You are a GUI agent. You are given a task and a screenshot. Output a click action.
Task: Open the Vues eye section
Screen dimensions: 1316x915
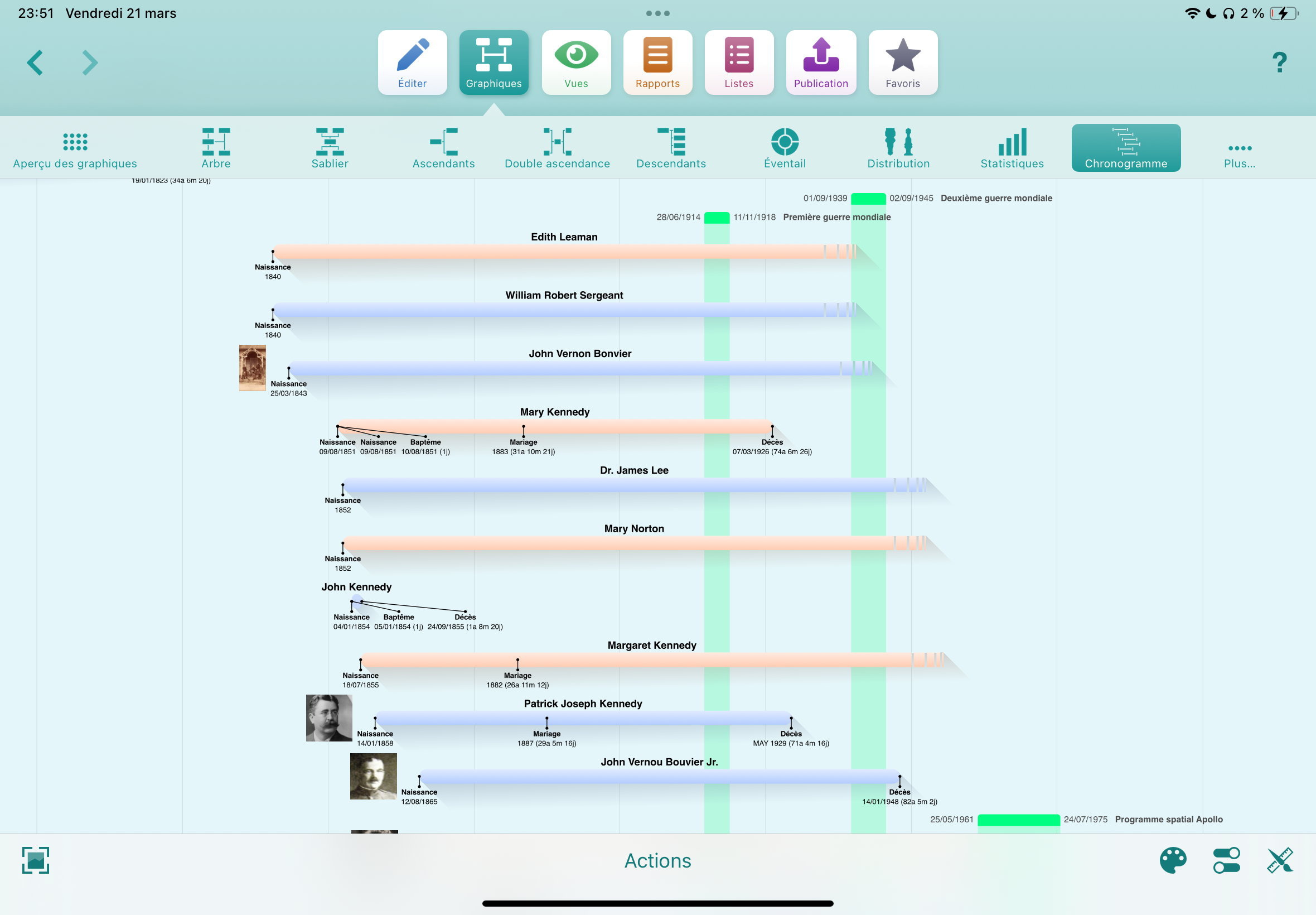[576, 62]
